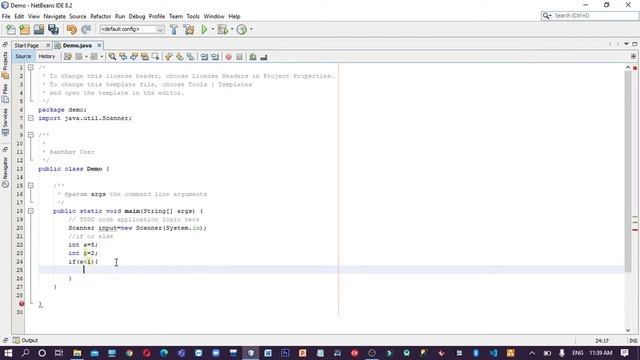The height and width of the screenshot is (360, 640).
Task: Run the project with the green play icon
Action: [204, 29]
